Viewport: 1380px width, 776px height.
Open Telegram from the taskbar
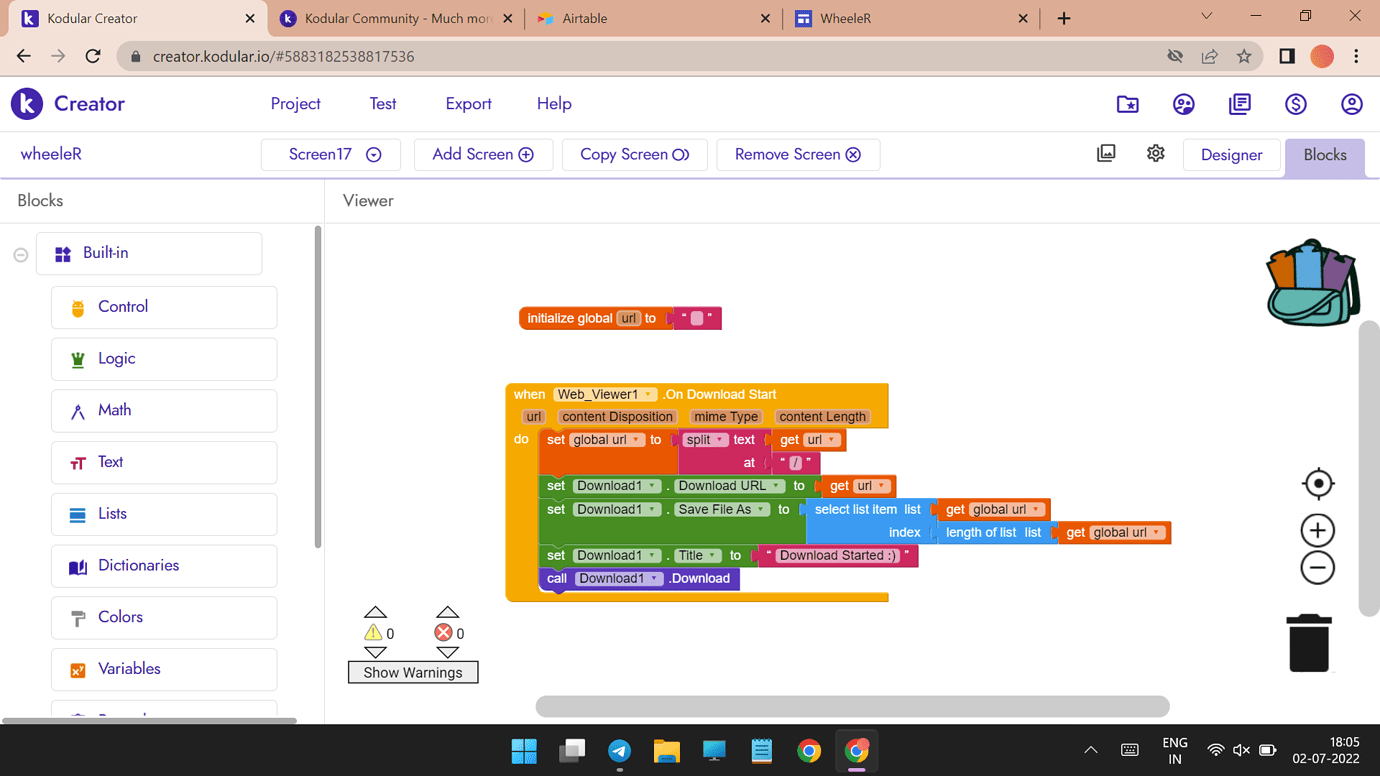pyautogui.click(x=619, y=751)
